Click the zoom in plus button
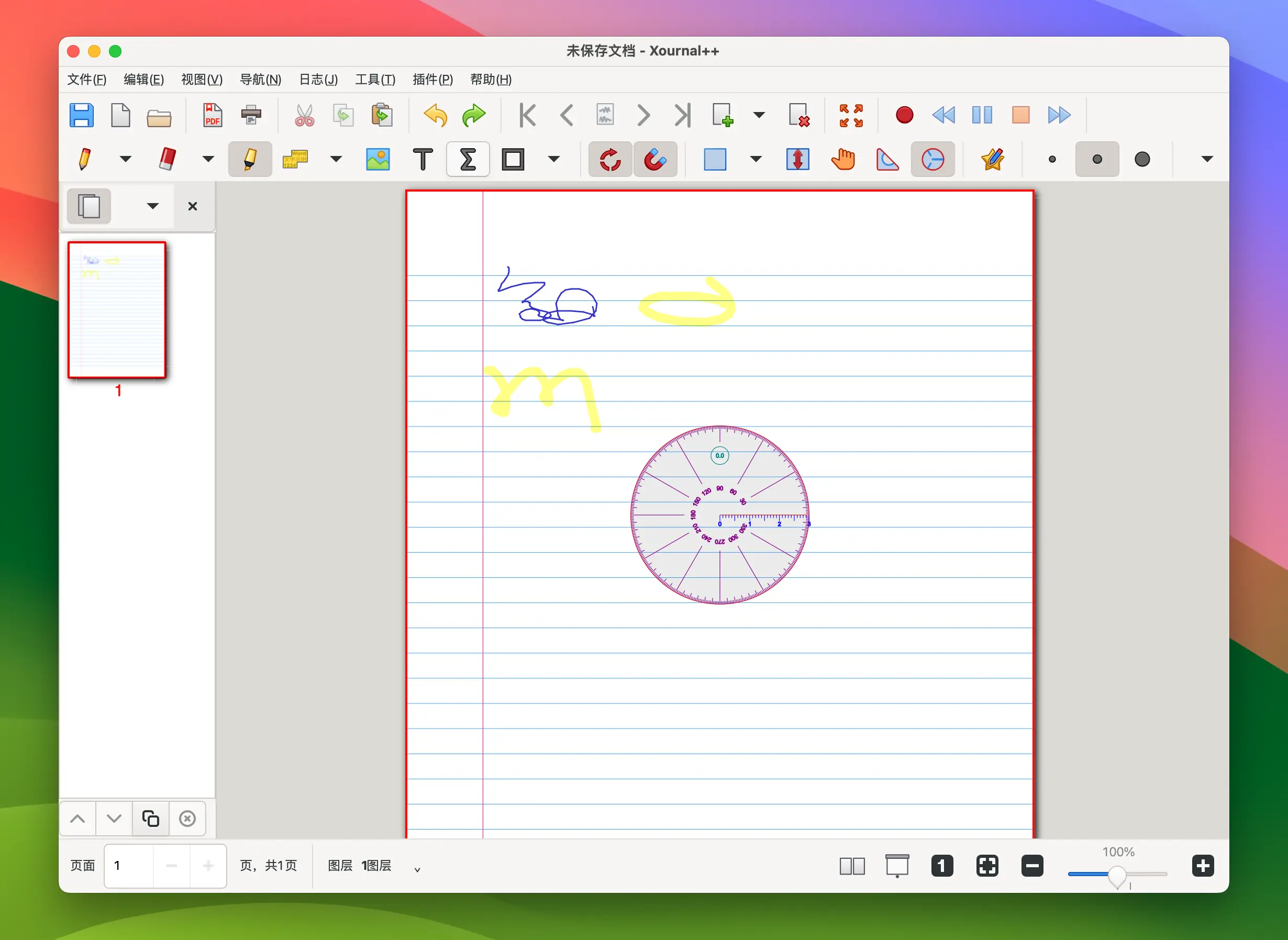Screen dimensions: 1288x940 point(1202,866)
